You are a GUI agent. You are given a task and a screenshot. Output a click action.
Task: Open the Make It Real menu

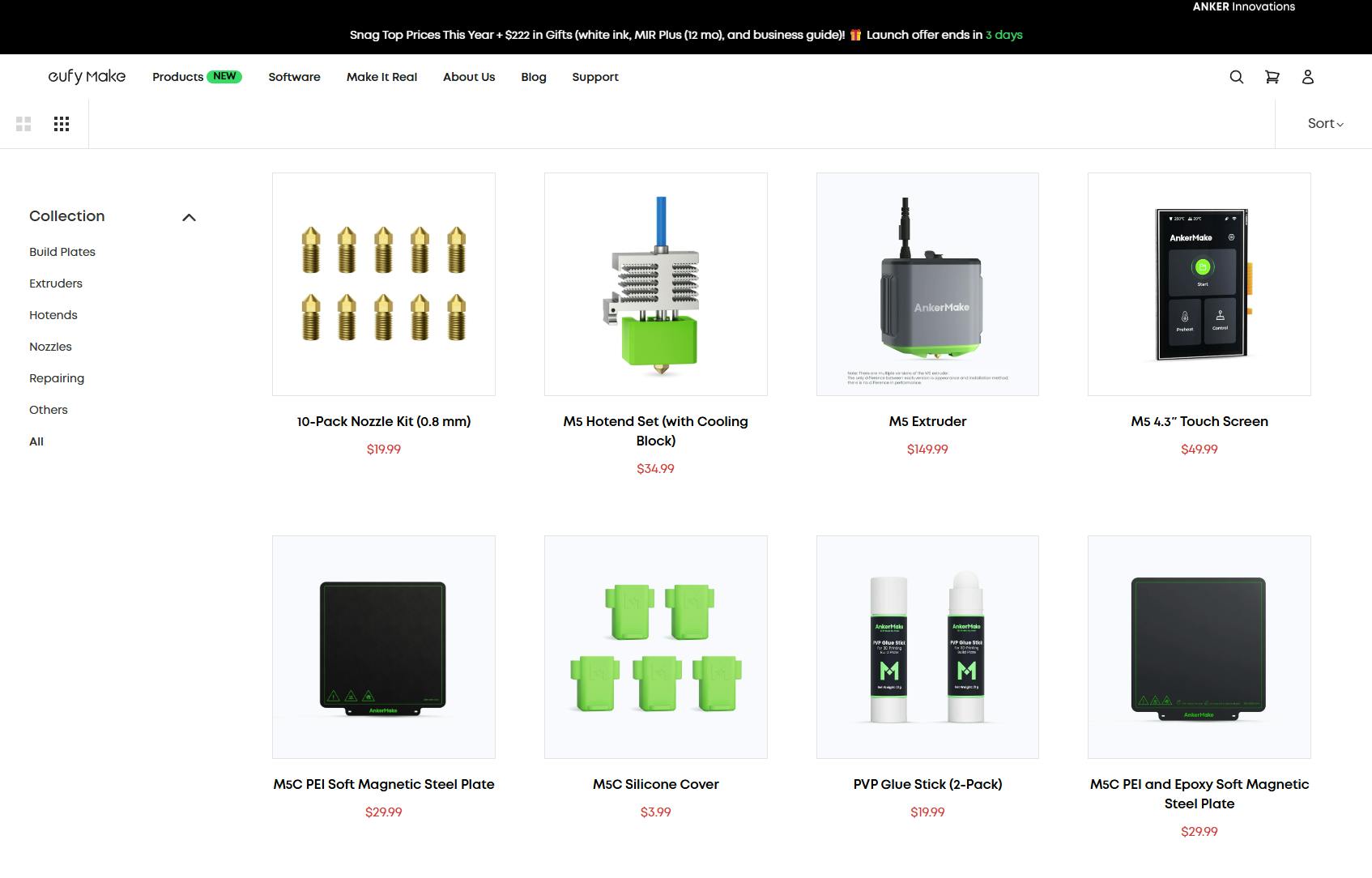tap(381, 77)
